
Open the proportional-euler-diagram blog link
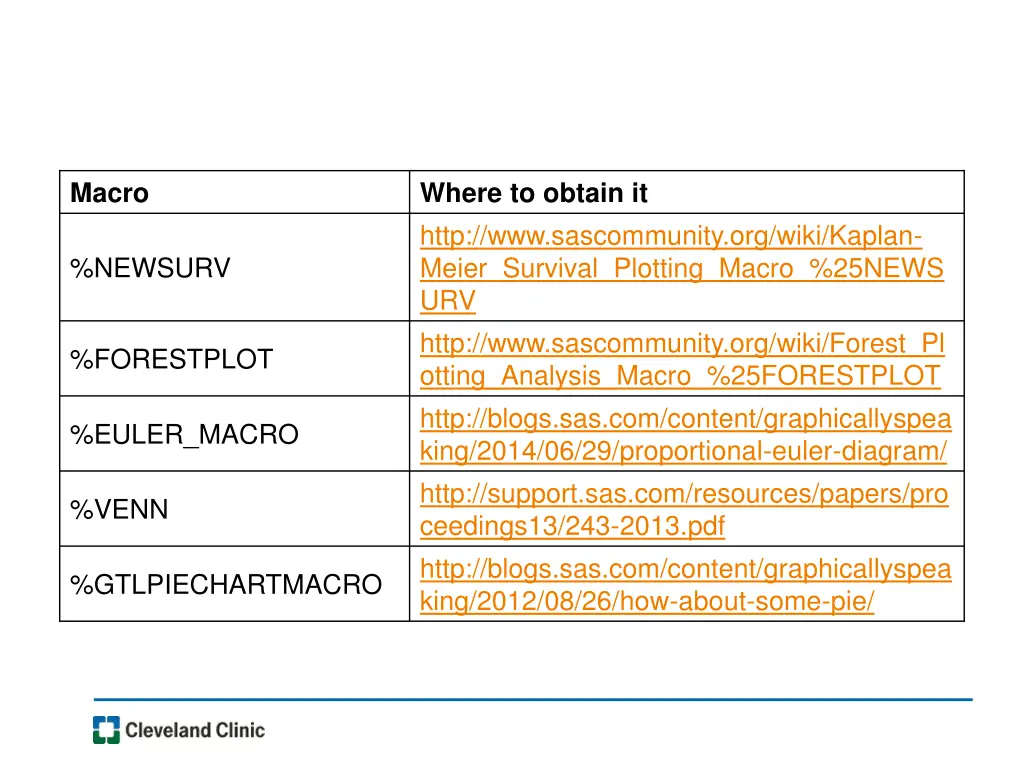[x=685, y=434]
